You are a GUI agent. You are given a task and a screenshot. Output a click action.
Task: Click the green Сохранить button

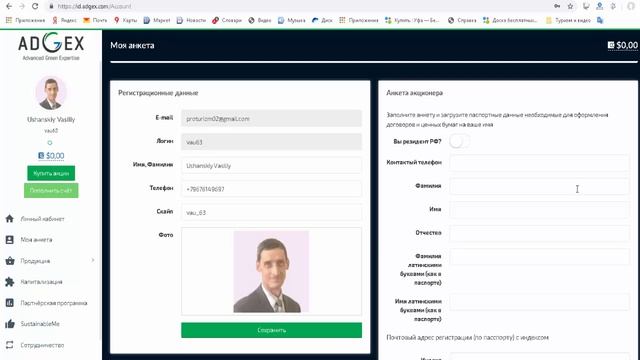tap(271, 330)
